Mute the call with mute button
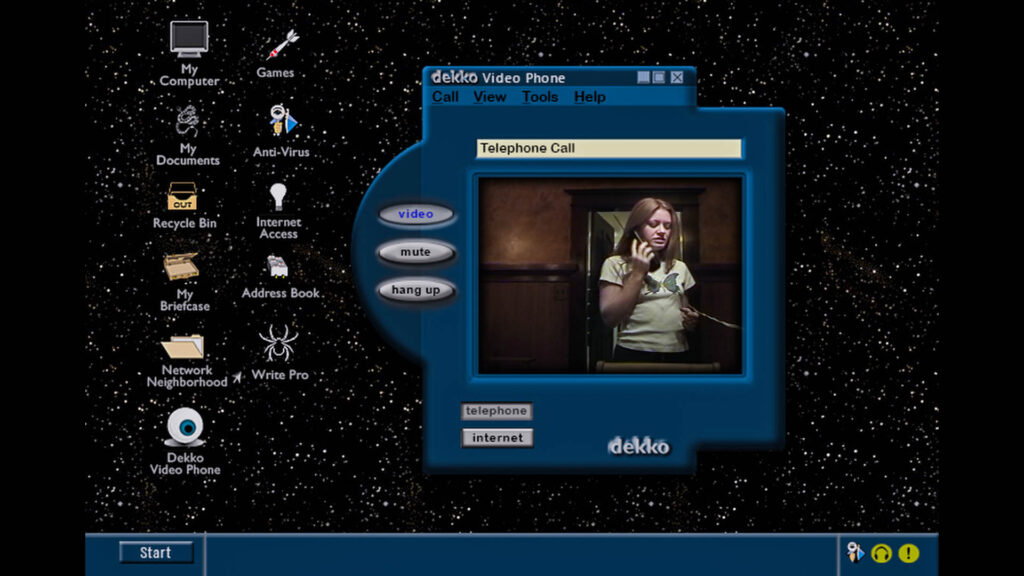Viewport: 1024px width, 576px height. pos(416,252)
